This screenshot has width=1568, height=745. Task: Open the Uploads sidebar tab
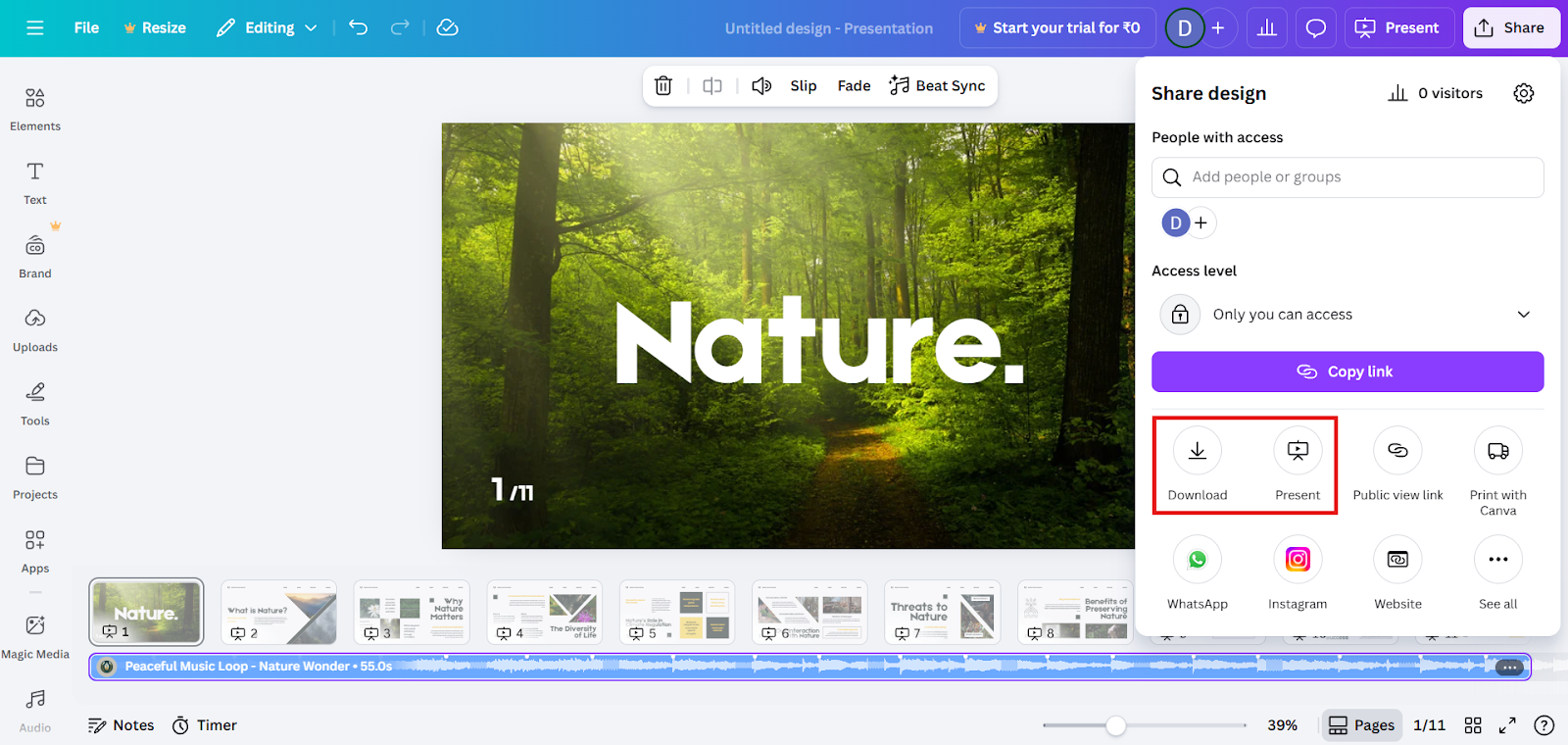(x=35, y=330)
